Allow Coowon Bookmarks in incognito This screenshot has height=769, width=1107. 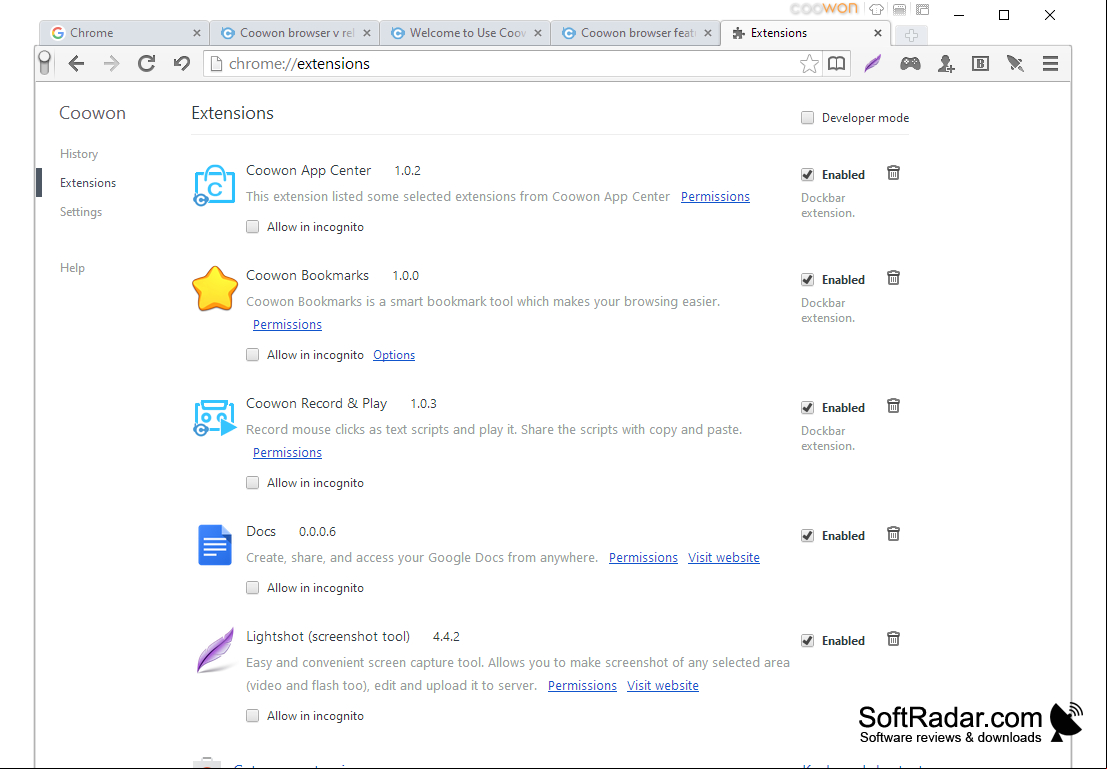(252, 354)
